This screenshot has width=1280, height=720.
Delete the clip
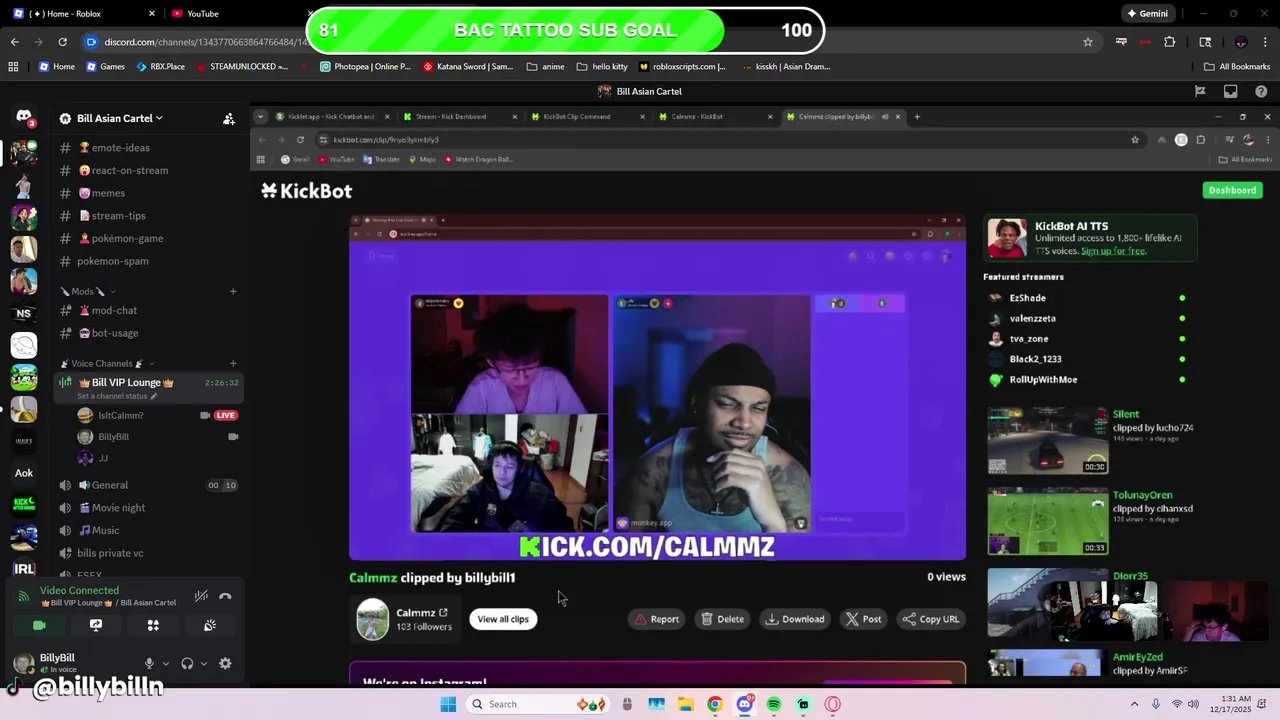pos(722,619)
